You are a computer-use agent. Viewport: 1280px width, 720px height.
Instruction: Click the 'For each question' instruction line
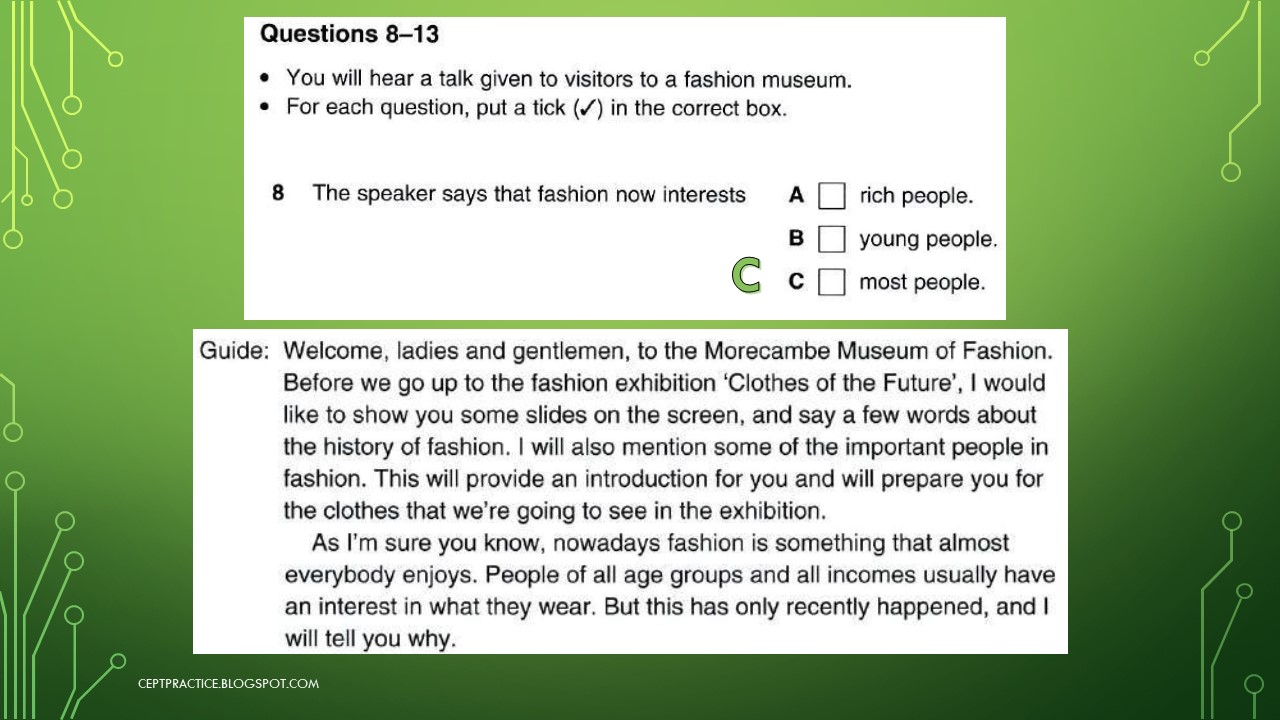536,108
